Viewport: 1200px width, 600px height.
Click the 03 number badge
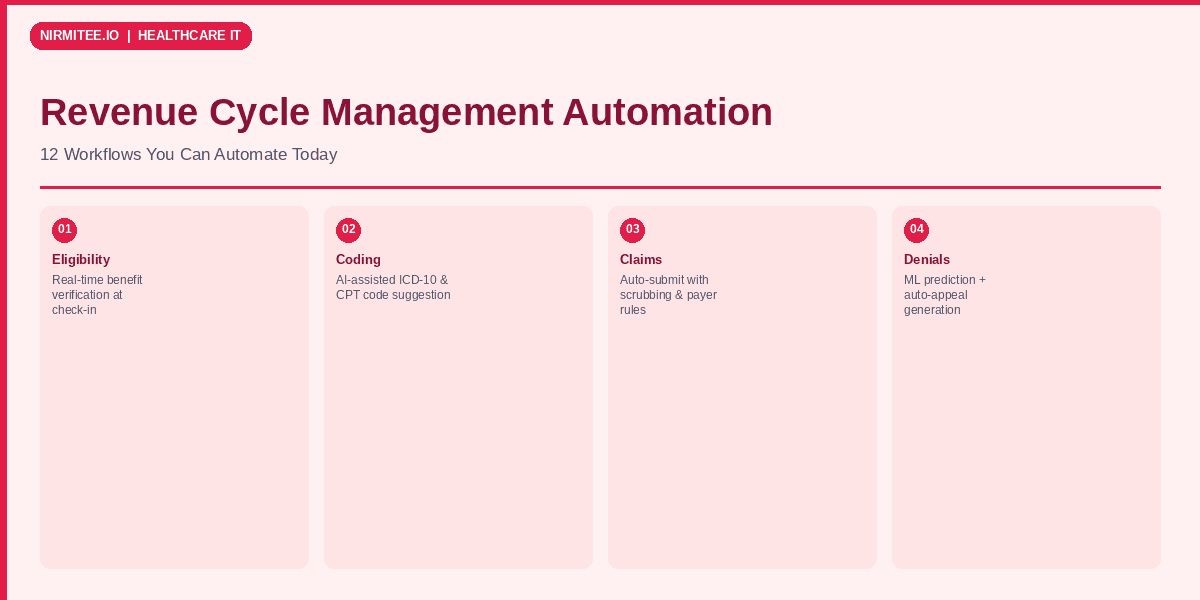pyautogui.click(x=633, y=230)
